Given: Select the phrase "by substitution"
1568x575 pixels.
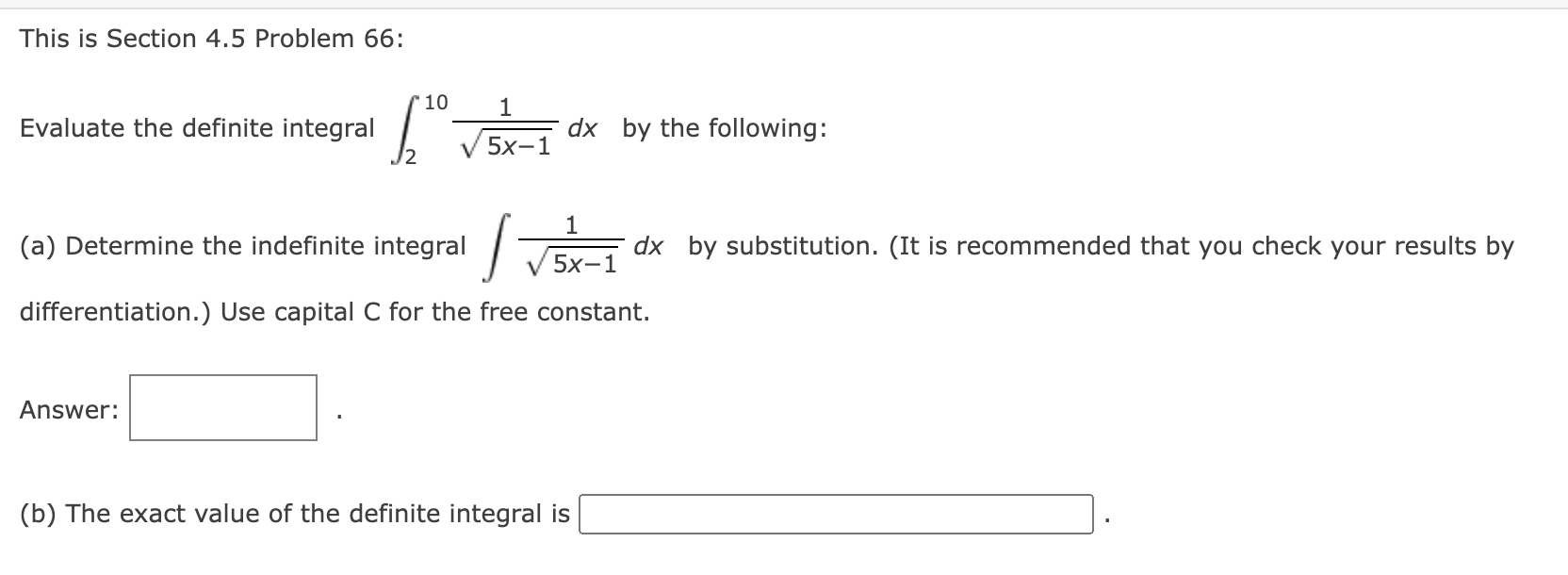Looking at the screenshot, I should click(x=779, y=245).
